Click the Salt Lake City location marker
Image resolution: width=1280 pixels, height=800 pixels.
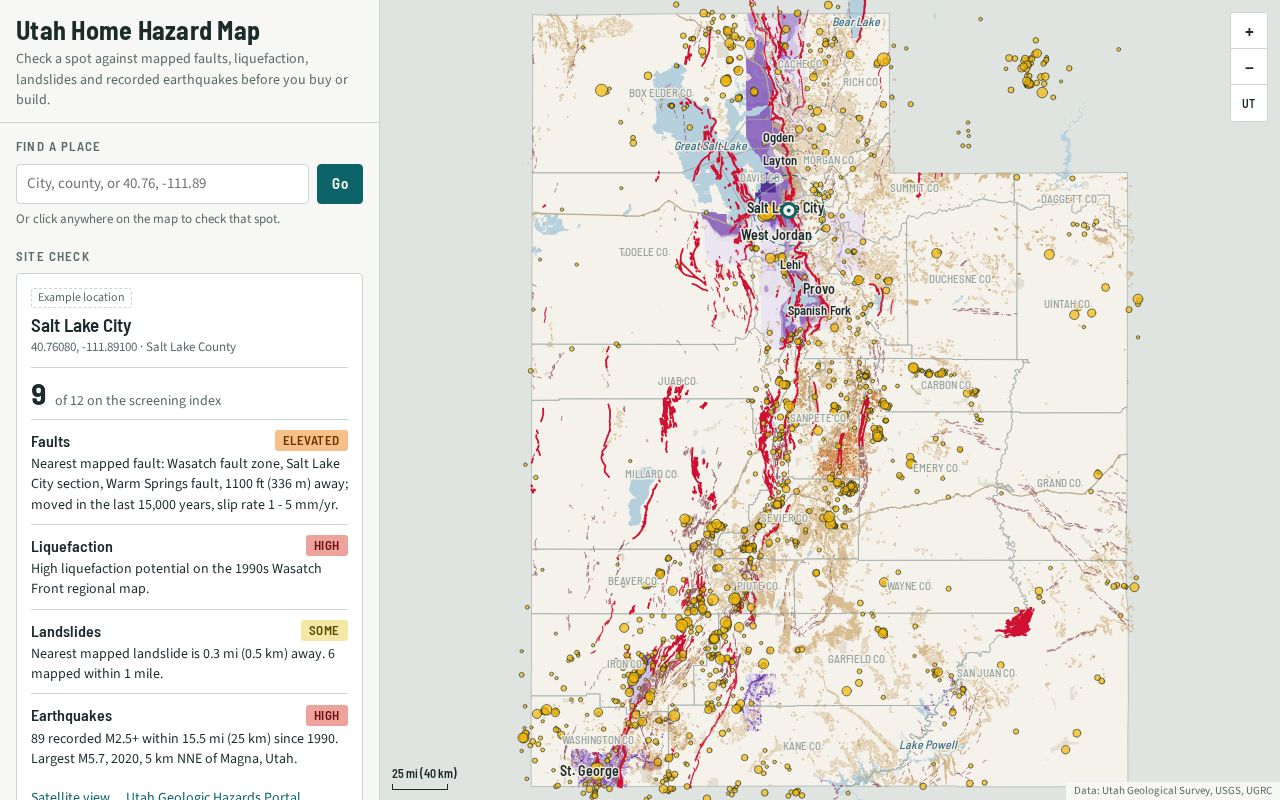pyautogui.click(x=788, y=210)
